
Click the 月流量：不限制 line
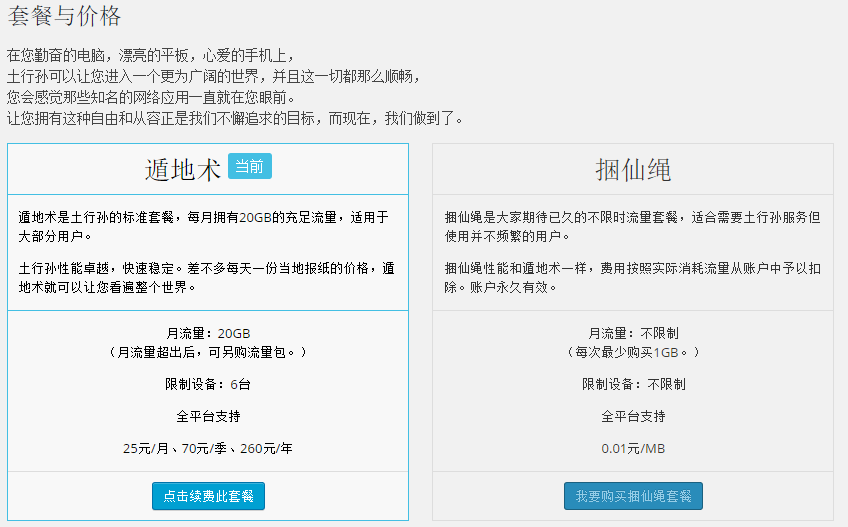point(632,333)
